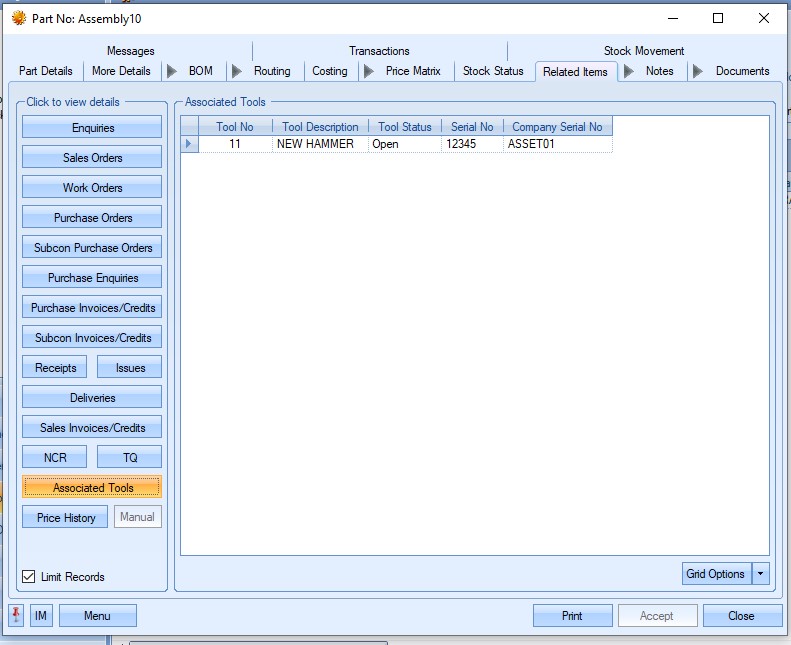Click the IM button beside the pin
The width and height of the screenshot is (791, 645).
click(x=41, y=616)
